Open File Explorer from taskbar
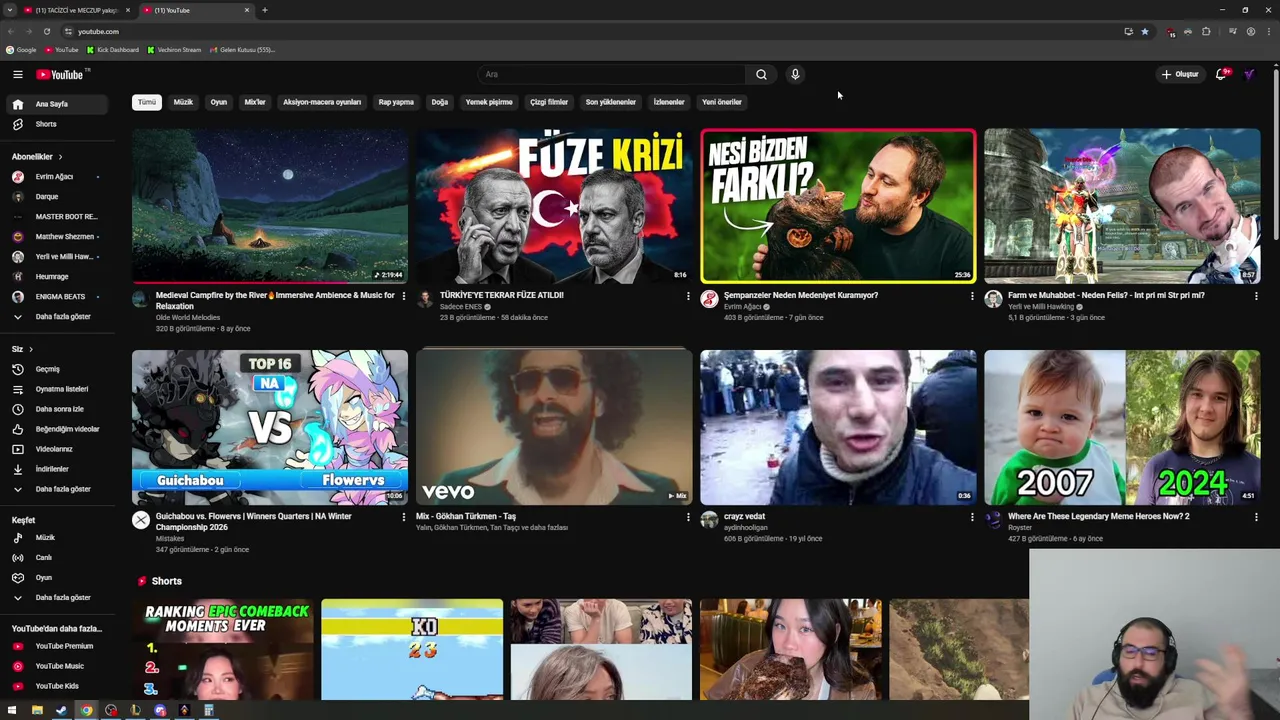 [37, 710]
